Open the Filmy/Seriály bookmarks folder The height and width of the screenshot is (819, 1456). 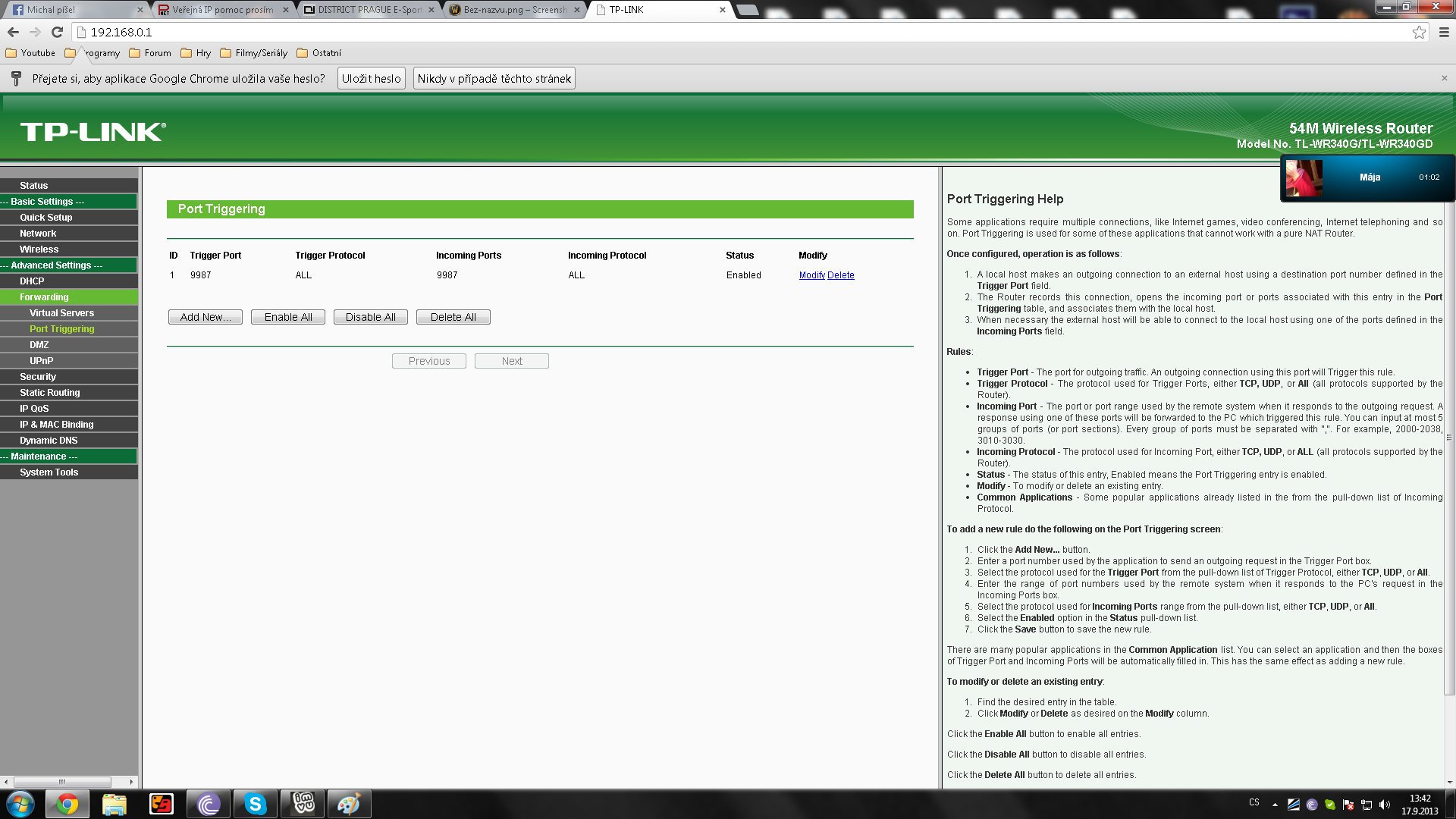point(254,53)
